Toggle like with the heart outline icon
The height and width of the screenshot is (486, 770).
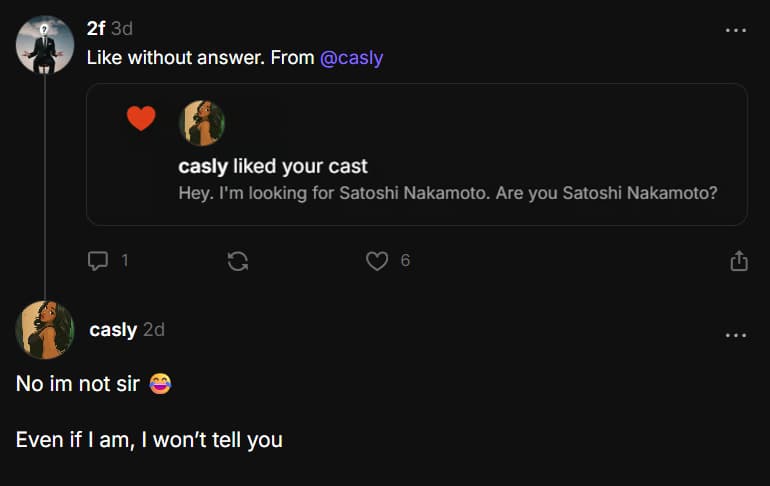click(x=376, y=261)
